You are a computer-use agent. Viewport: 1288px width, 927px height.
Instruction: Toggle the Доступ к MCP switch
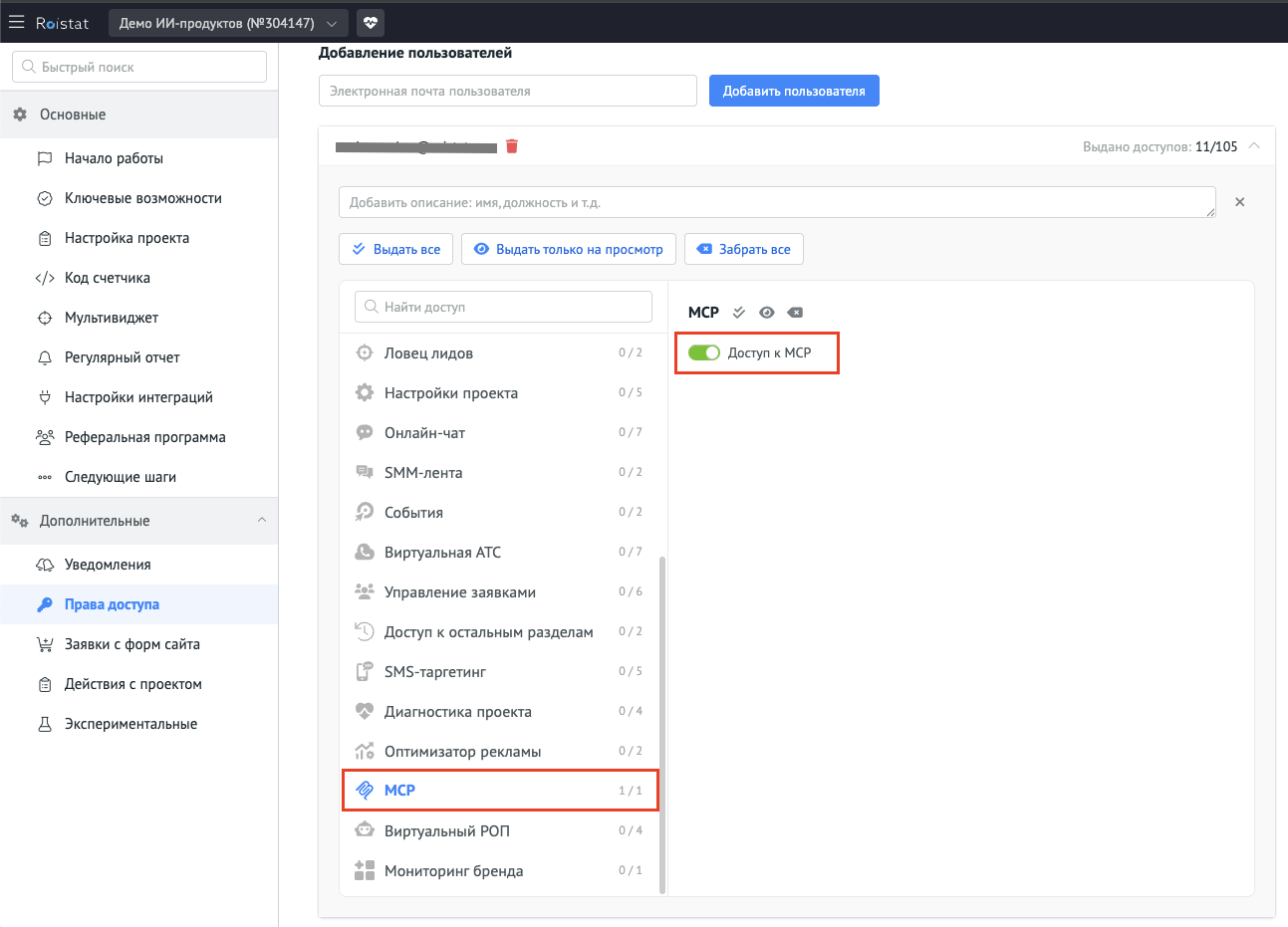click(704, 352)
